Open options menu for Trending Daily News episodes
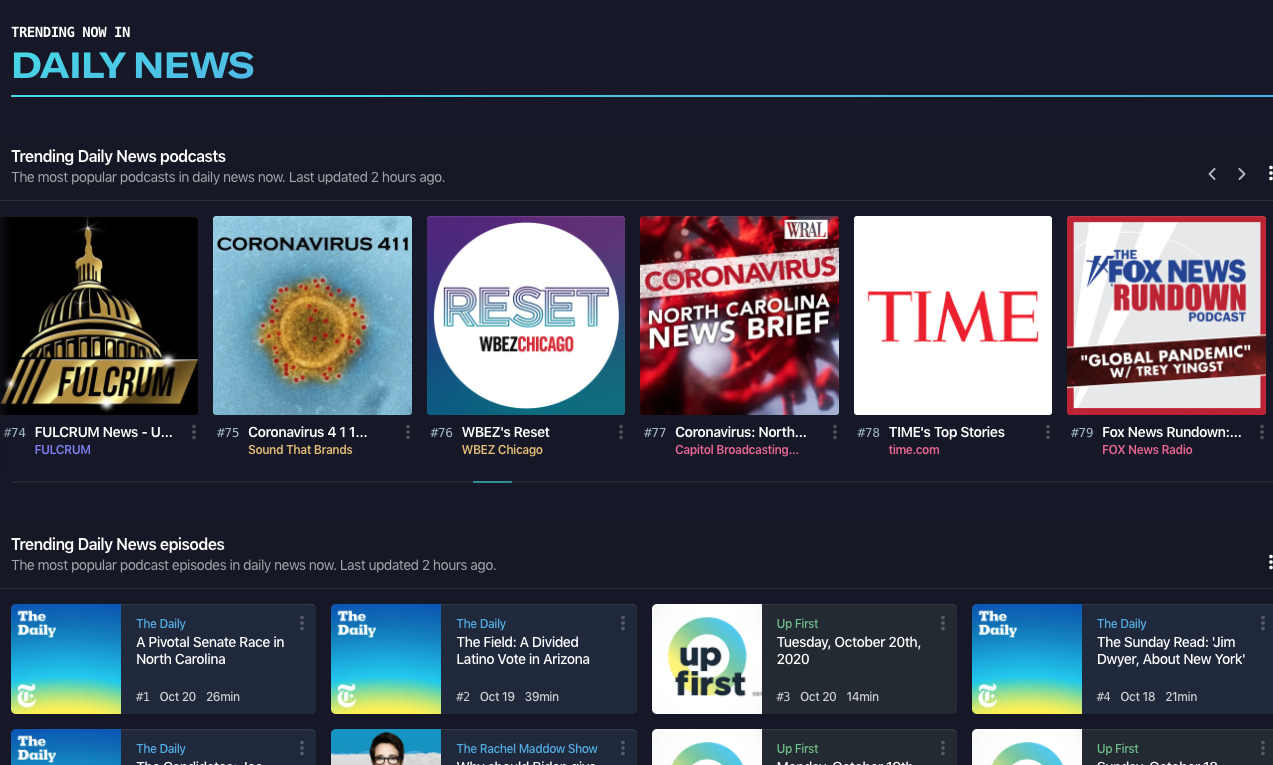The height and width of the screenshot is (765, 1273). (1270, 562)
